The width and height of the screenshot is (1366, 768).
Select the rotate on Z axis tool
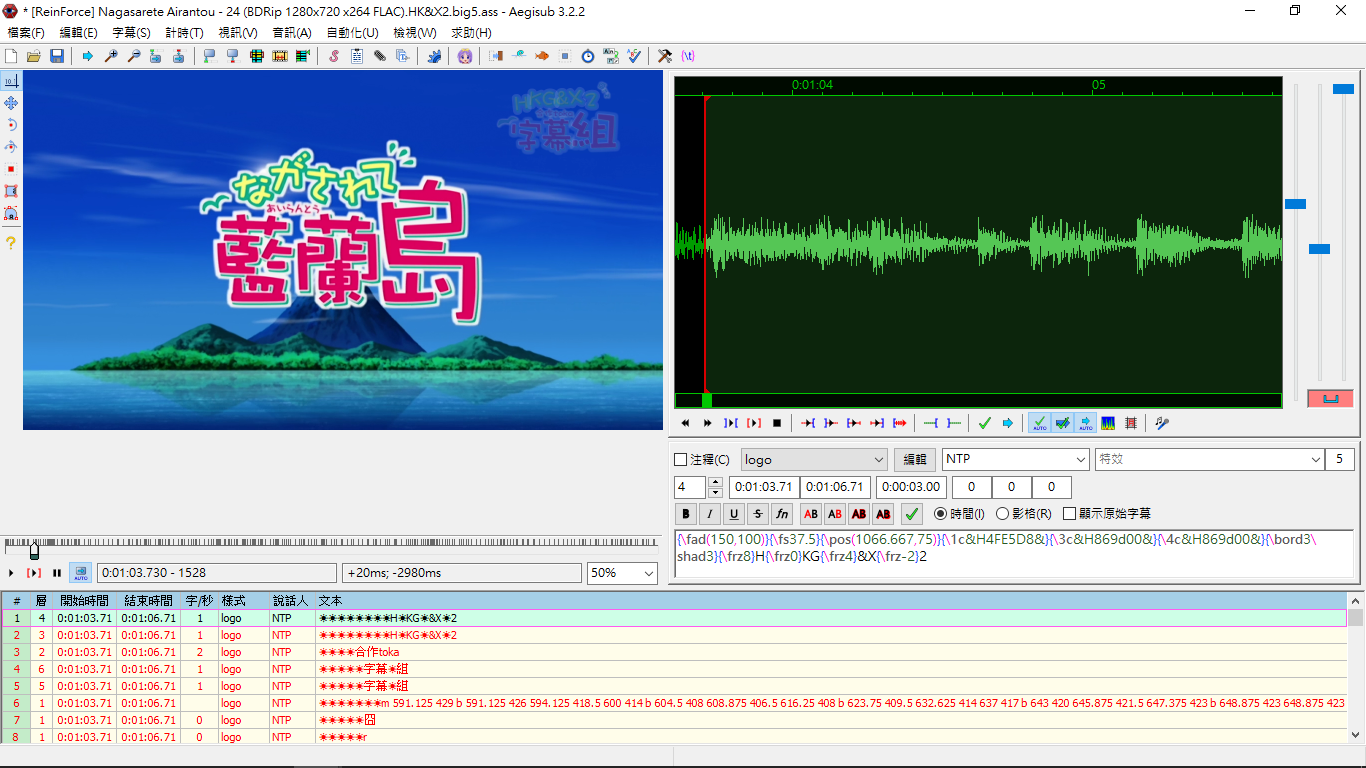pyautogui.click(x=11, y=125)
